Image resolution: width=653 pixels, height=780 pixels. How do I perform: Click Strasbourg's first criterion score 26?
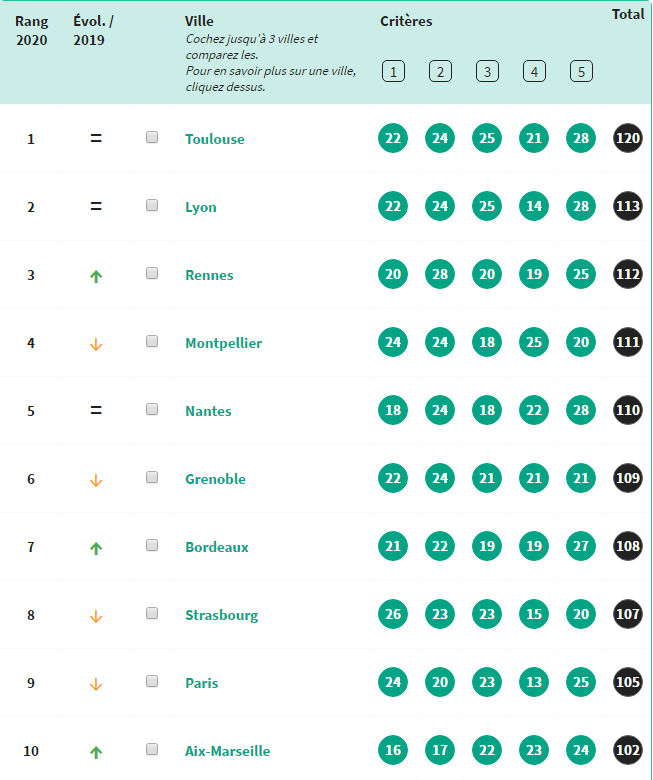[393, 614]
